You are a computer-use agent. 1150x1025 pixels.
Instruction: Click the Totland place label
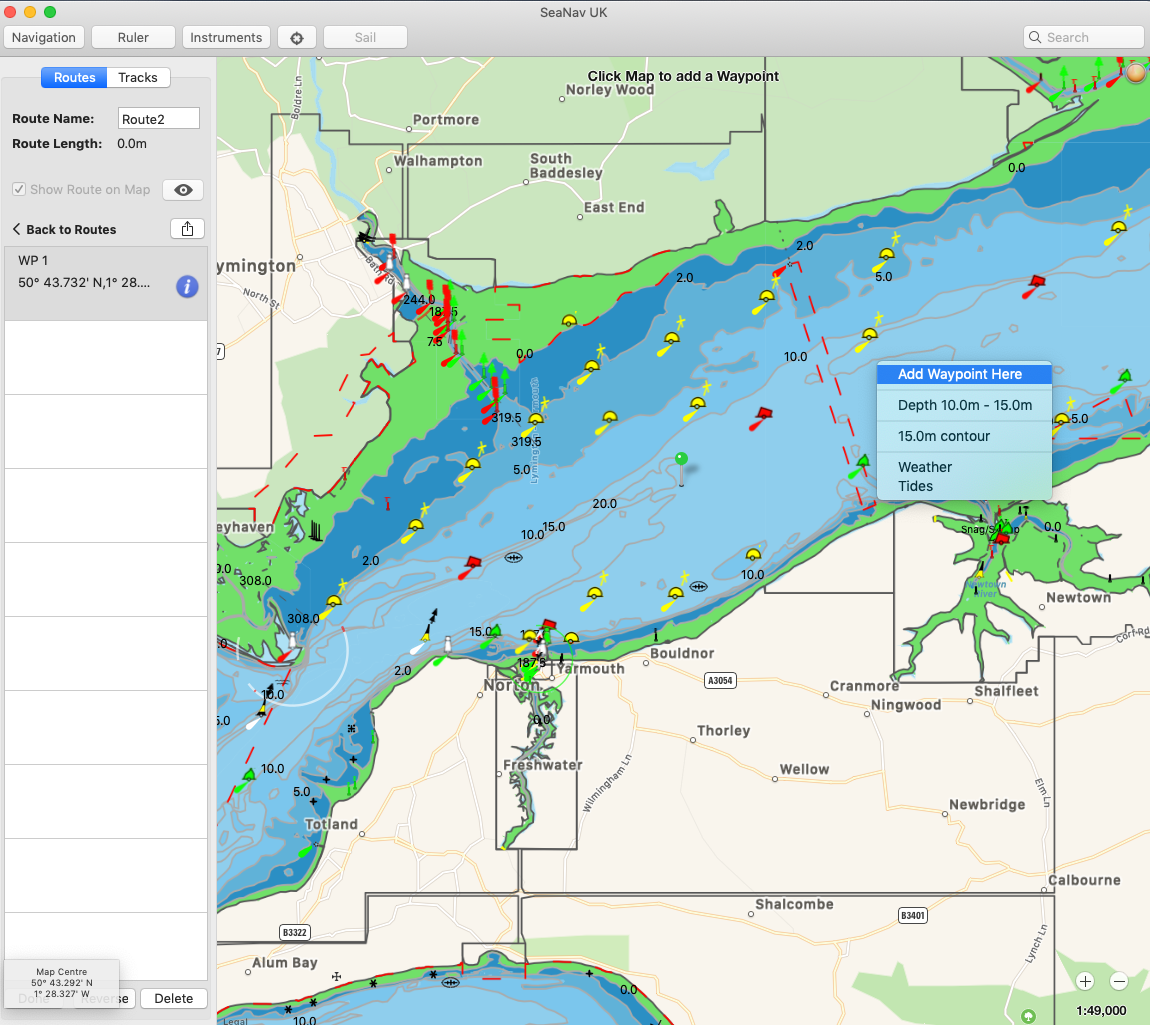tap(332, 824)
